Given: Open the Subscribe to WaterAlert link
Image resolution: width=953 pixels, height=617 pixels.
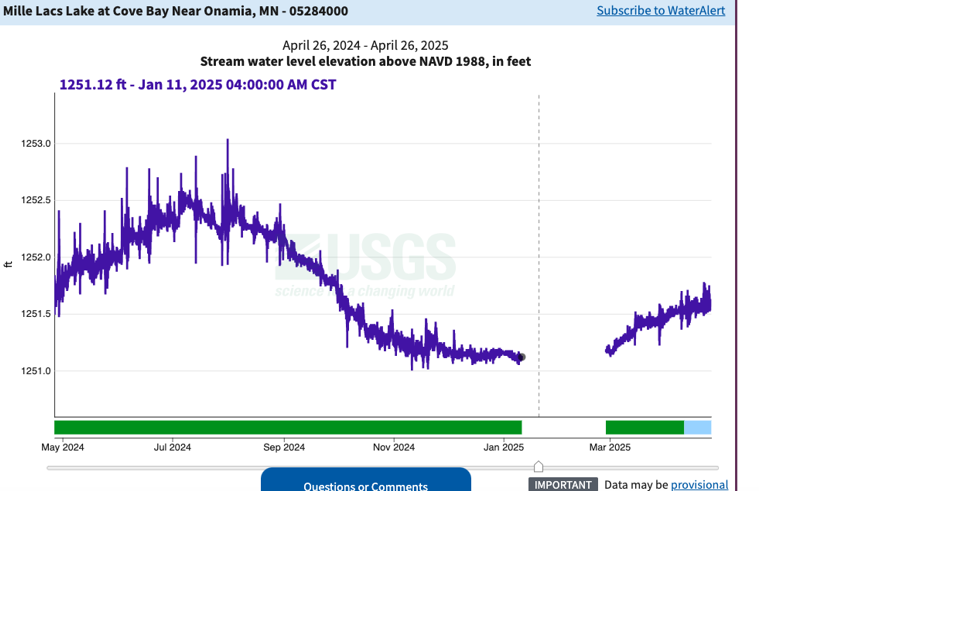Looking at the screenshot, I should coord(660,11).
